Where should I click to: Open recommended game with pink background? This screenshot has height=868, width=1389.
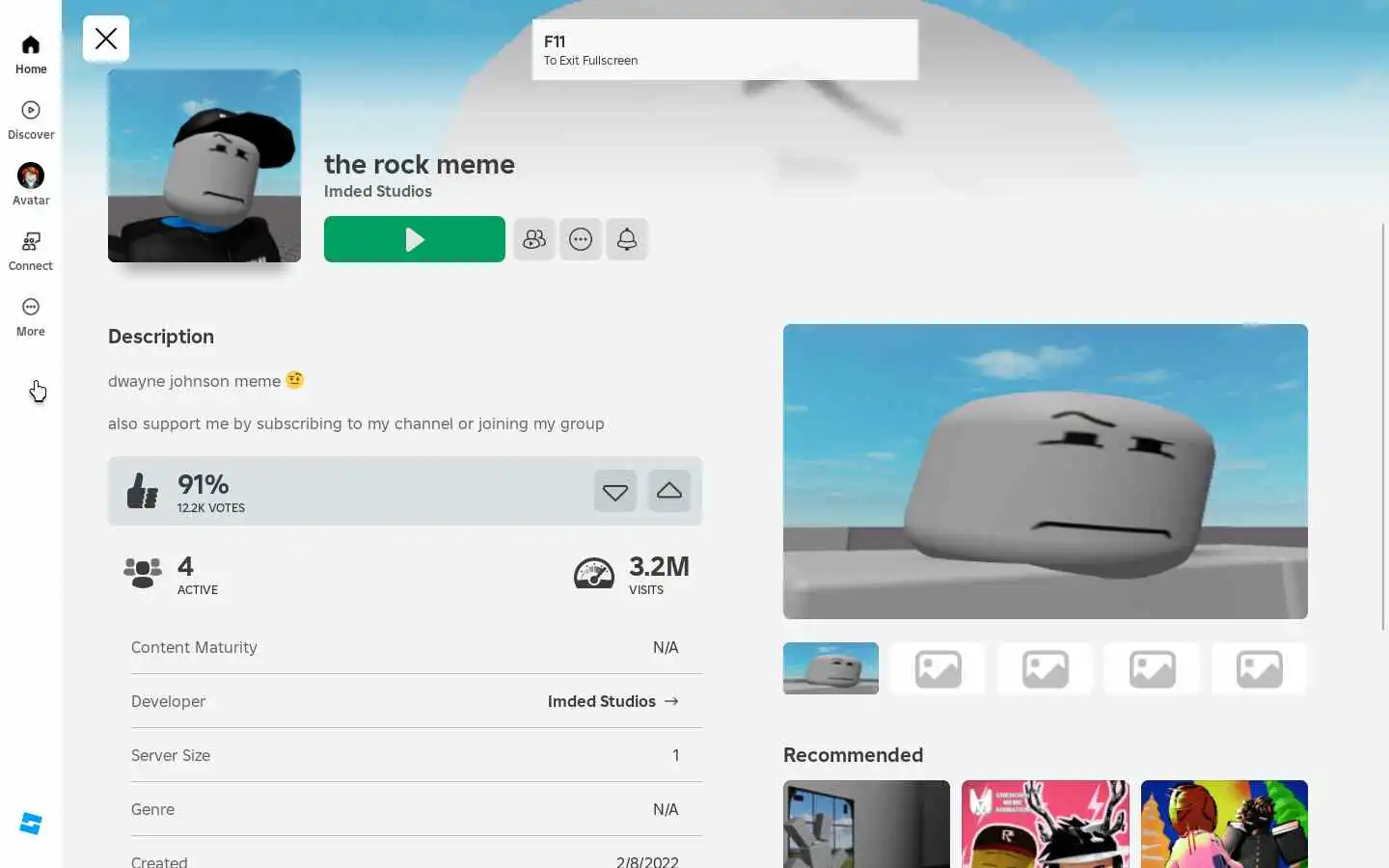tap(1046, 824)
